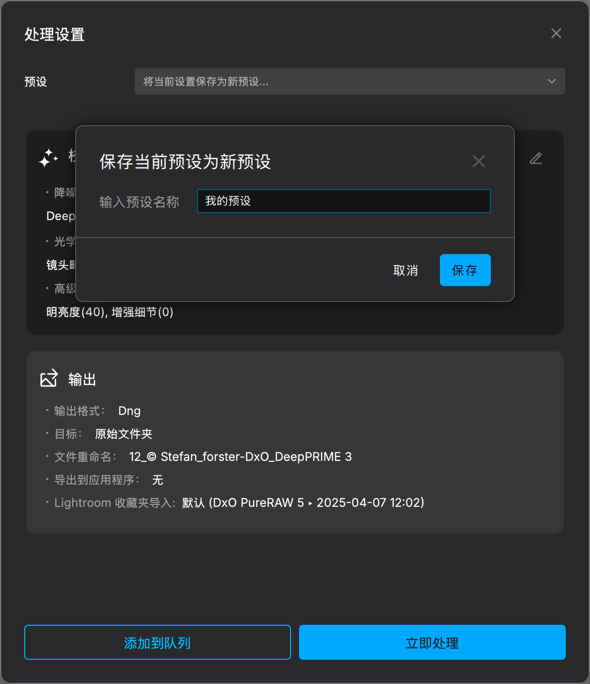The height and width of the screenshot is (684, 590).
Task: Click the 添加到队列 button
Action: (157, 643)
